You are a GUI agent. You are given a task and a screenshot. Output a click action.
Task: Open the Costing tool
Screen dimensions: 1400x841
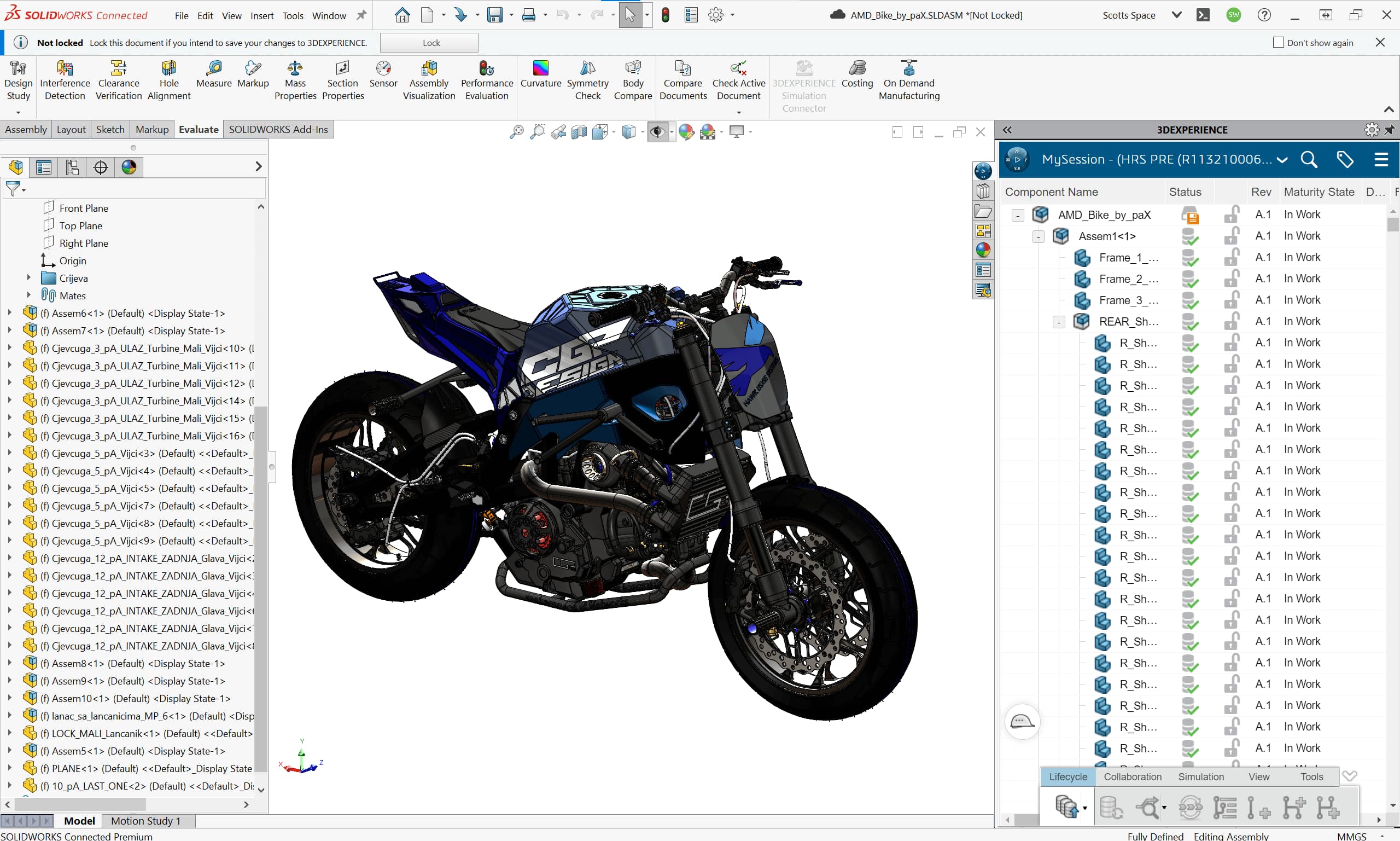(857, 74)
